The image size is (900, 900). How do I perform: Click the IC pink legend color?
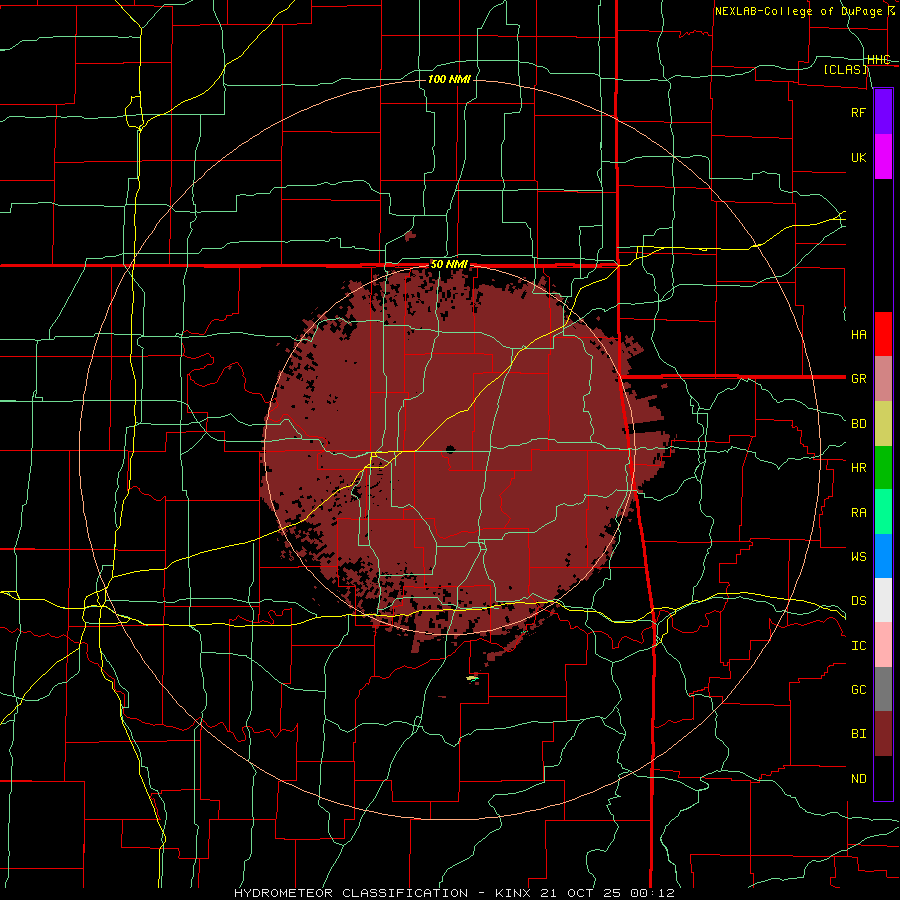point(883,645)
